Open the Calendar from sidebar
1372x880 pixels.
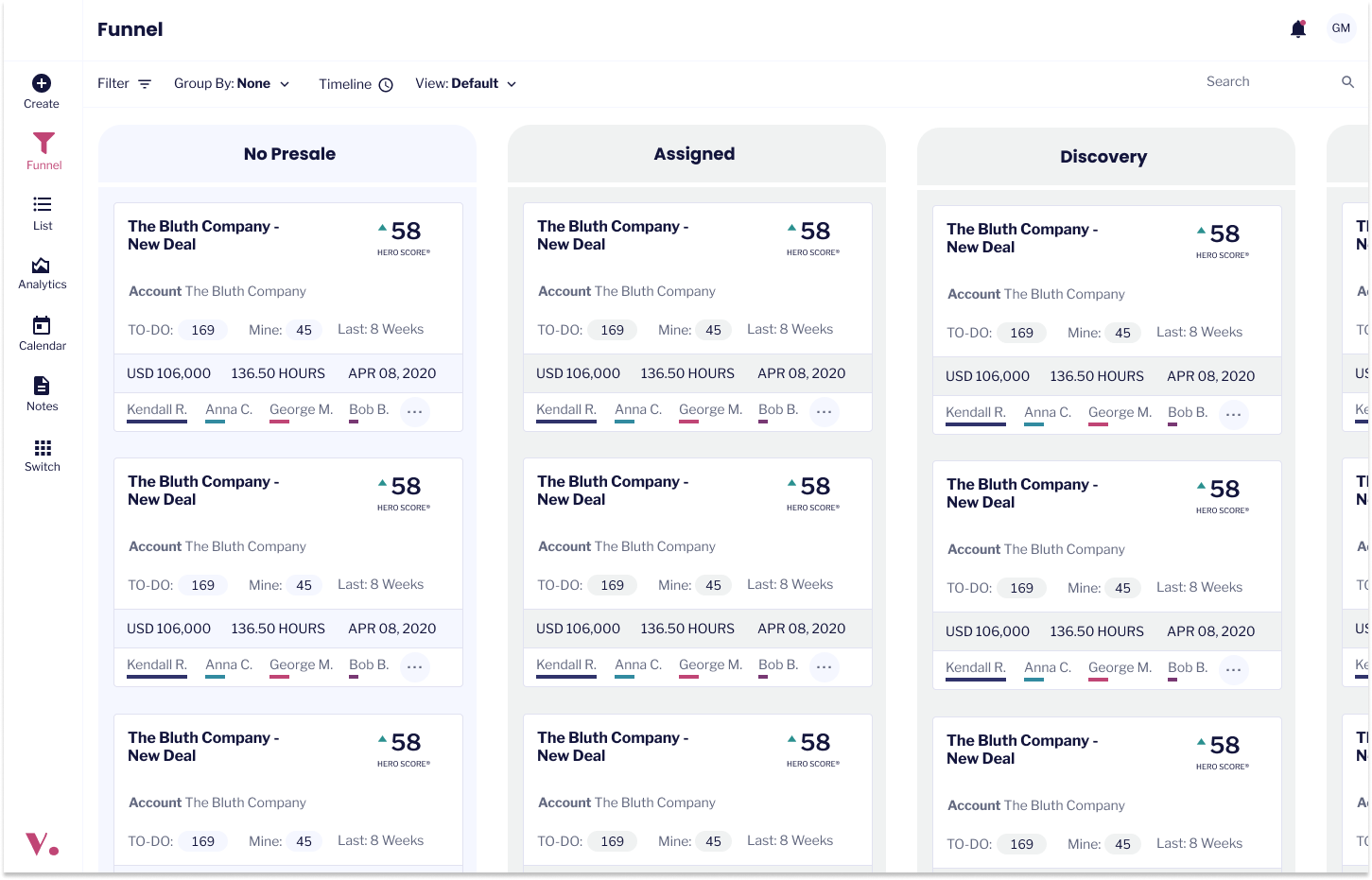click(x=42, y=334)
